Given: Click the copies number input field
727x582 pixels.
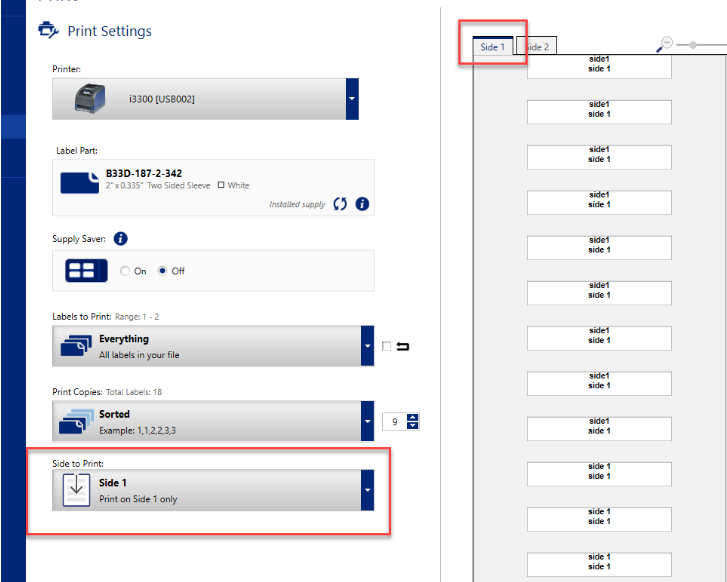Looking at the screenshot, I should (x=395, y=422).
